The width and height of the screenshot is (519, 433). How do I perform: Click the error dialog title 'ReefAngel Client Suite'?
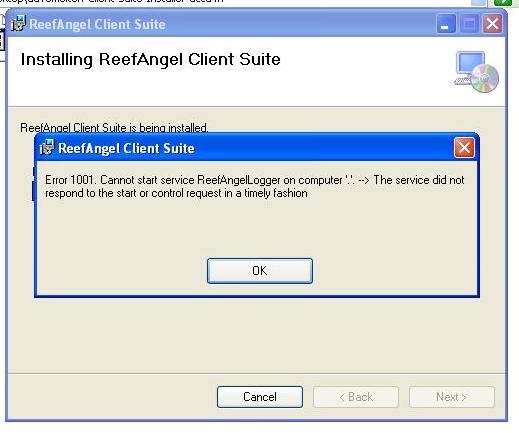click(x=126, y=148)
